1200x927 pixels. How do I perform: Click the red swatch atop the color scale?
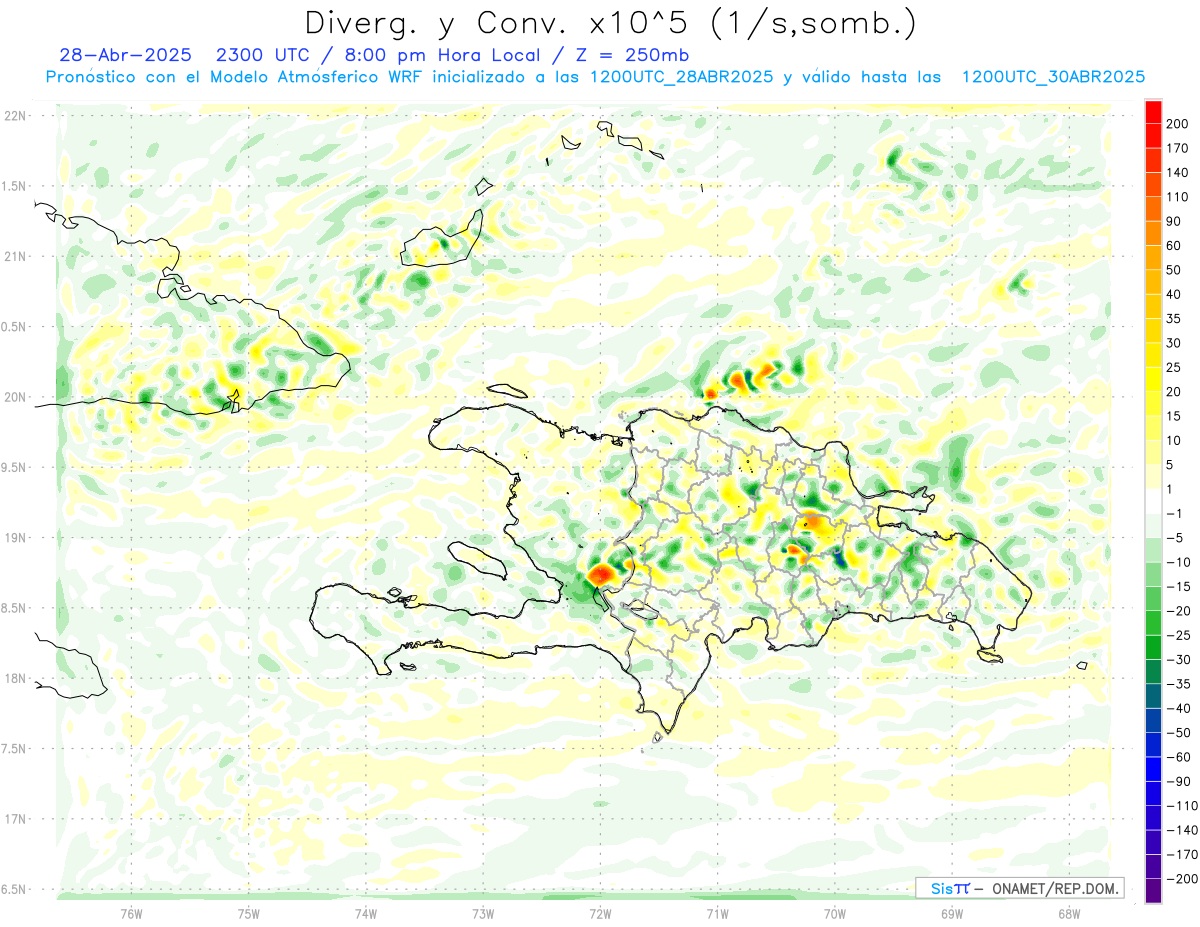[x=1153, y=112]
